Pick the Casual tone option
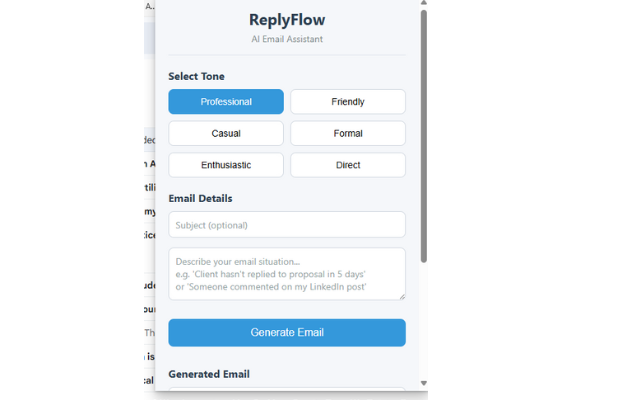This screenshot has height=400, width=640. (x=226, y=133)
